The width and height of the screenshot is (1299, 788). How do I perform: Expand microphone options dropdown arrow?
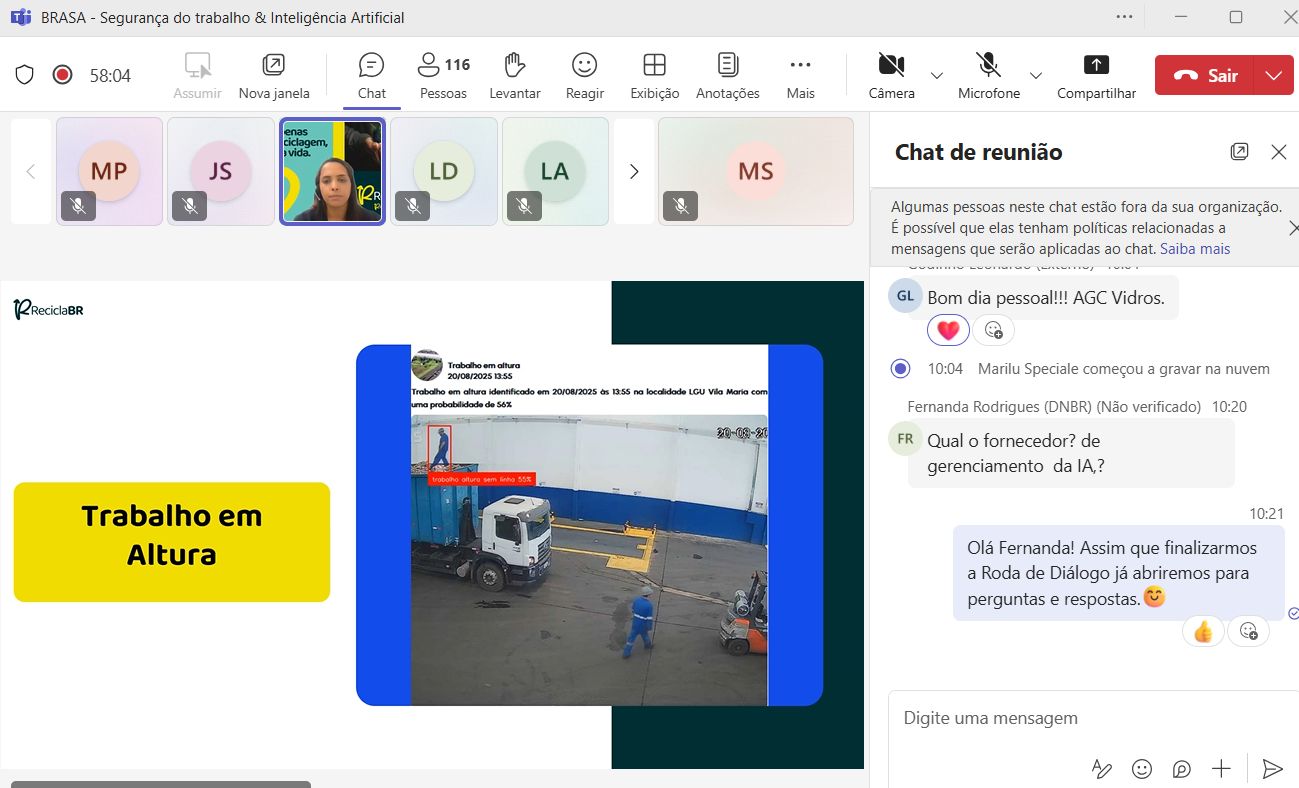coord(1036,76)
